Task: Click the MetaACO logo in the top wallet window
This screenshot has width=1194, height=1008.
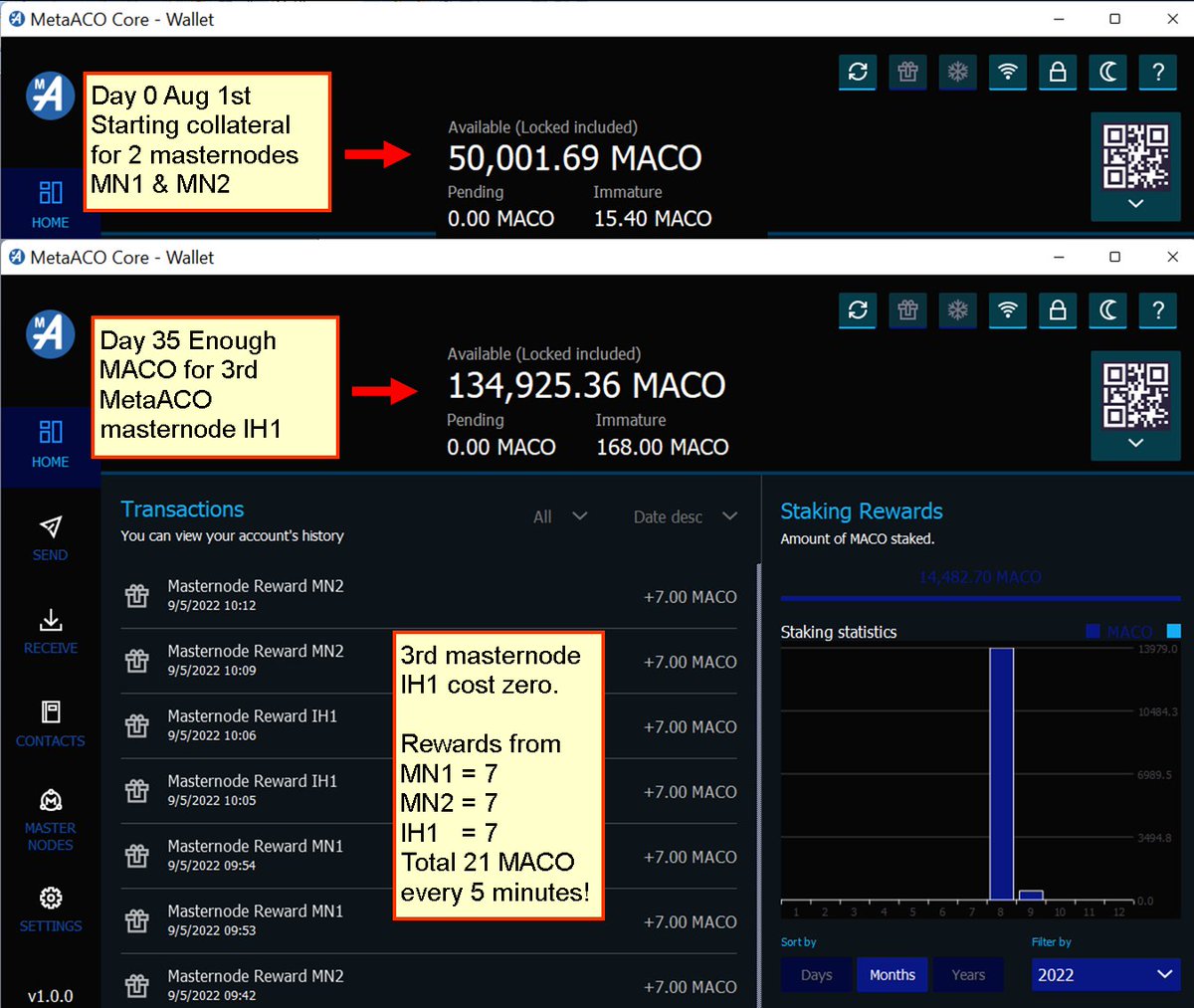Action: click(50, 96)
